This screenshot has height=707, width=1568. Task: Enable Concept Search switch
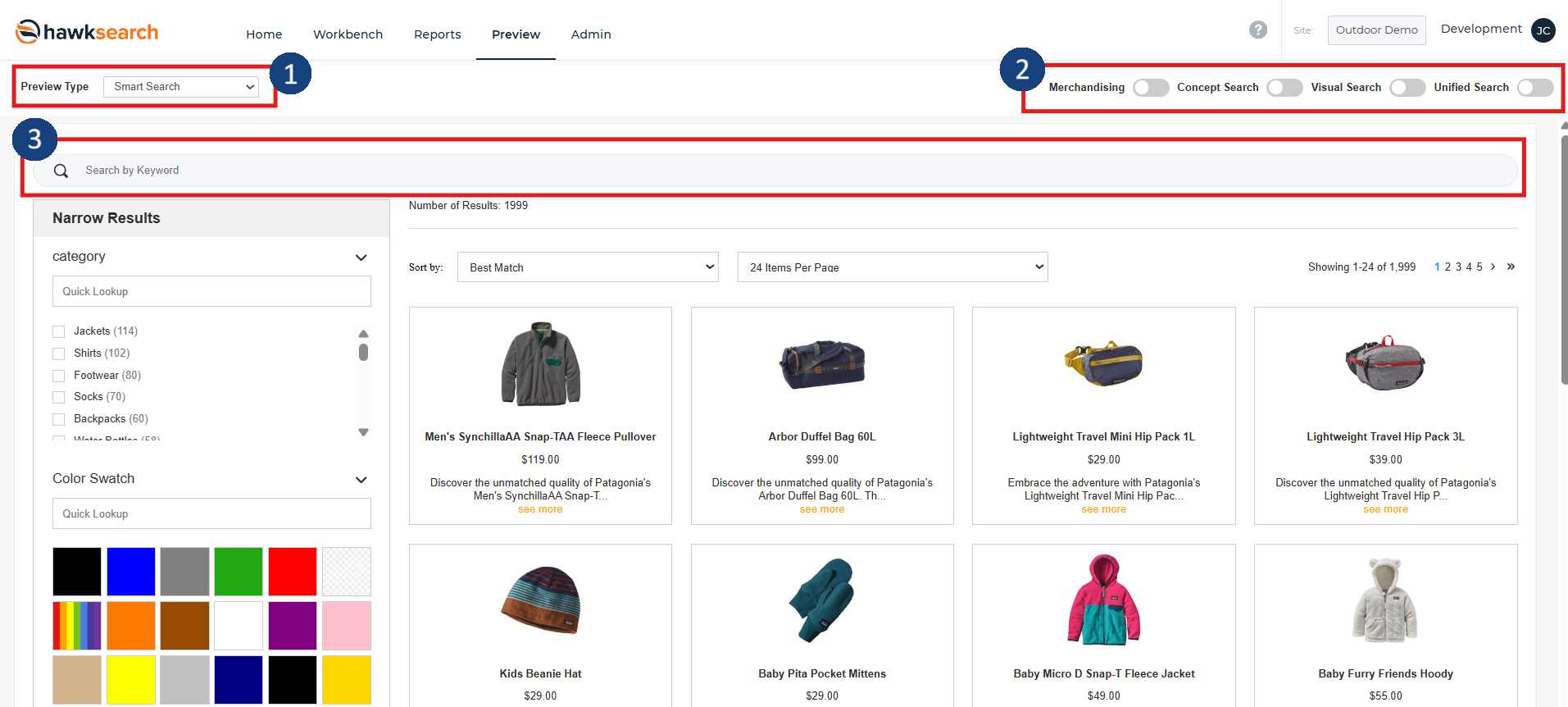tap(1284, 88)
